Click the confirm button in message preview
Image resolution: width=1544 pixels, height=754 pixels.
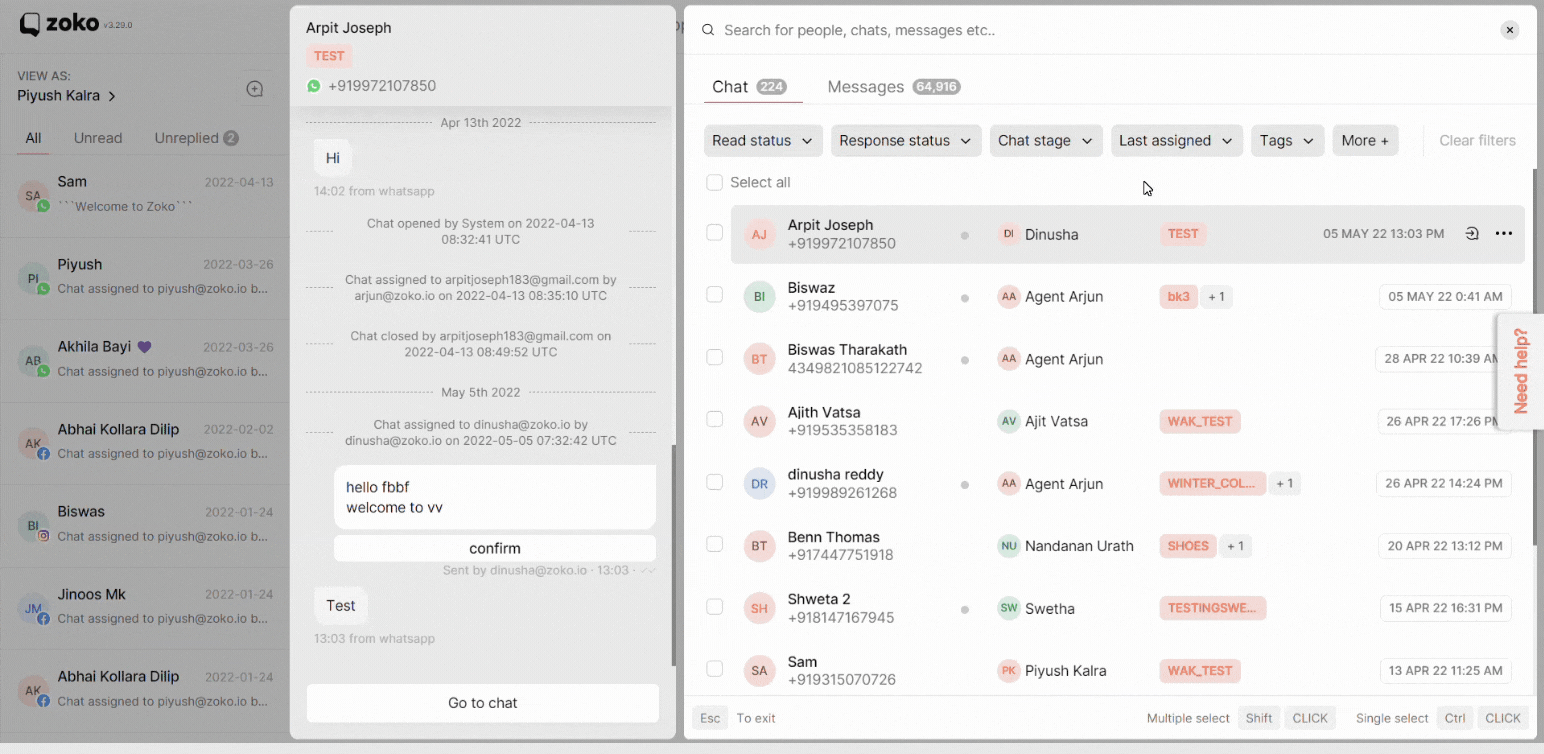coord(495,548)
